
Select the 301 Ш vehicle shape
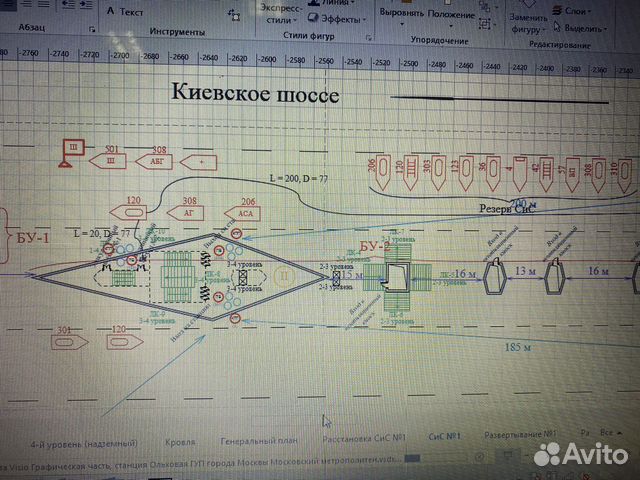108,160
